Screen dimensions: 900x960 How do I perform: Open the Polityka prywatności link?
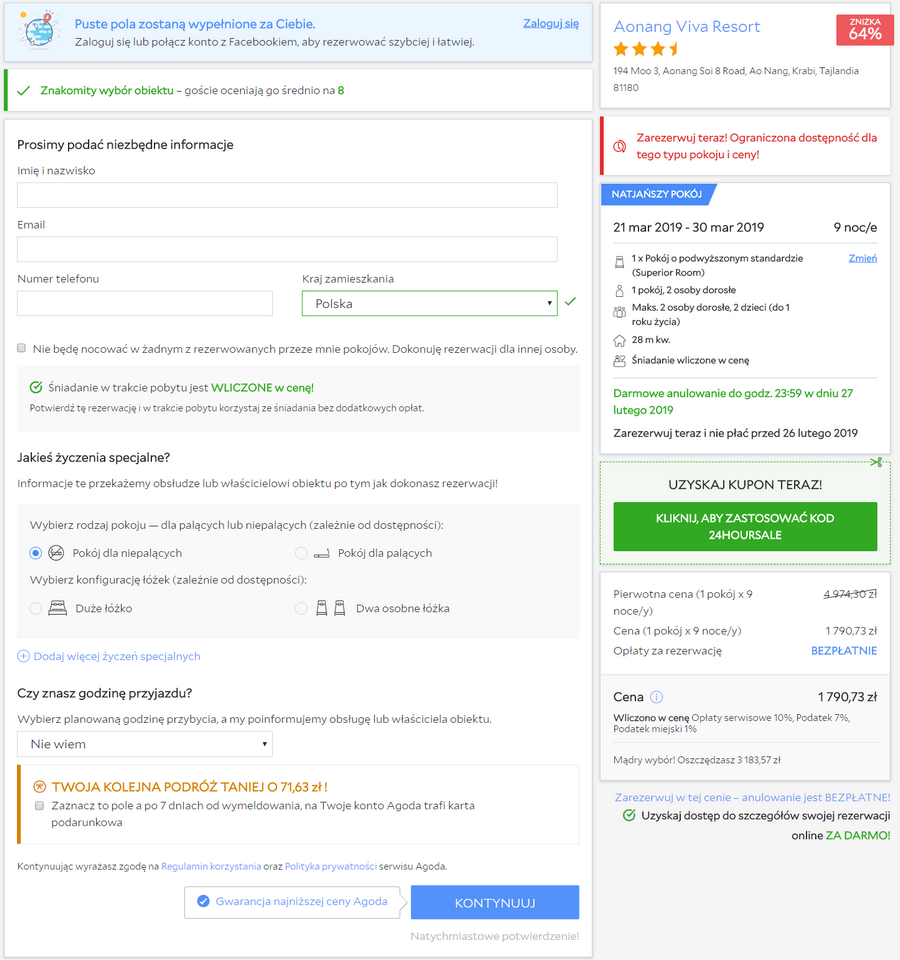(x=331, y=866)
